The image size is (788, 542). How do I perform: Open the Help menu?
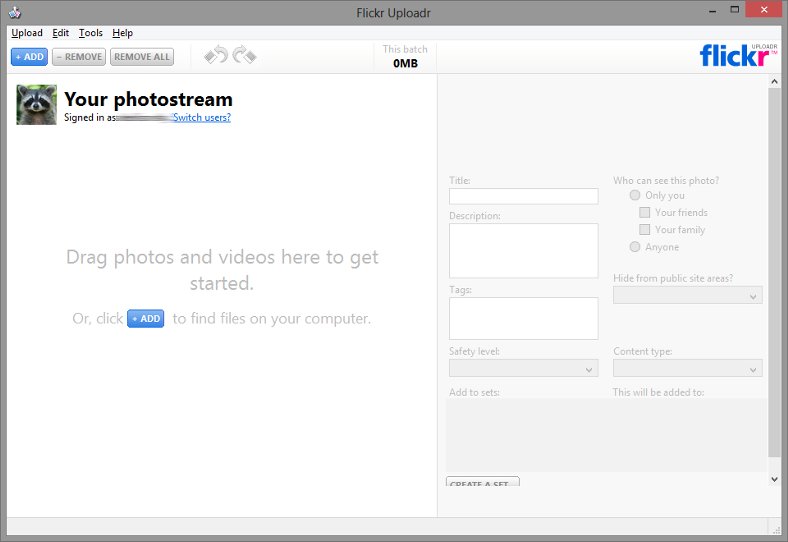122,33
